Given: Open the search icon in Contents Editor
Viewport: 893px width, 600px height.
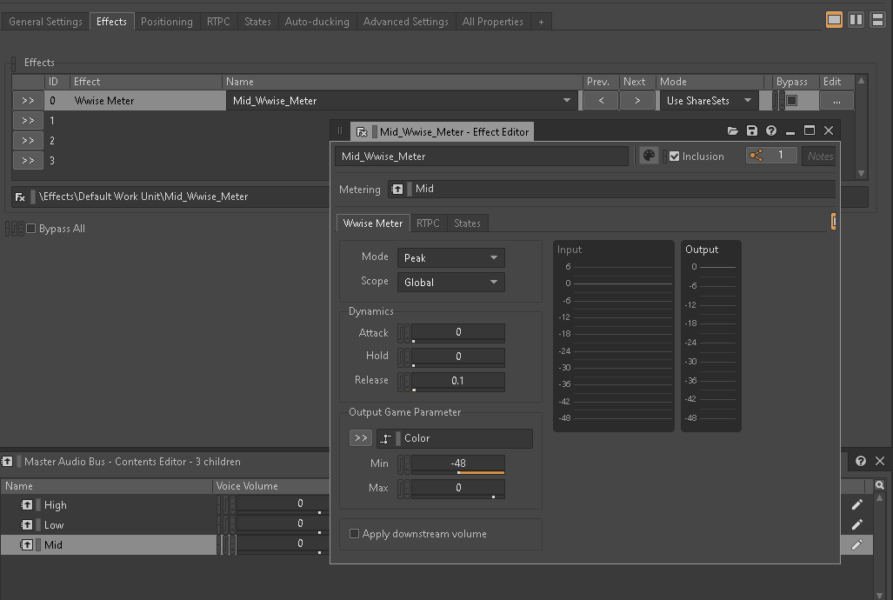Looking at the screenshot, I should point(879,486).
